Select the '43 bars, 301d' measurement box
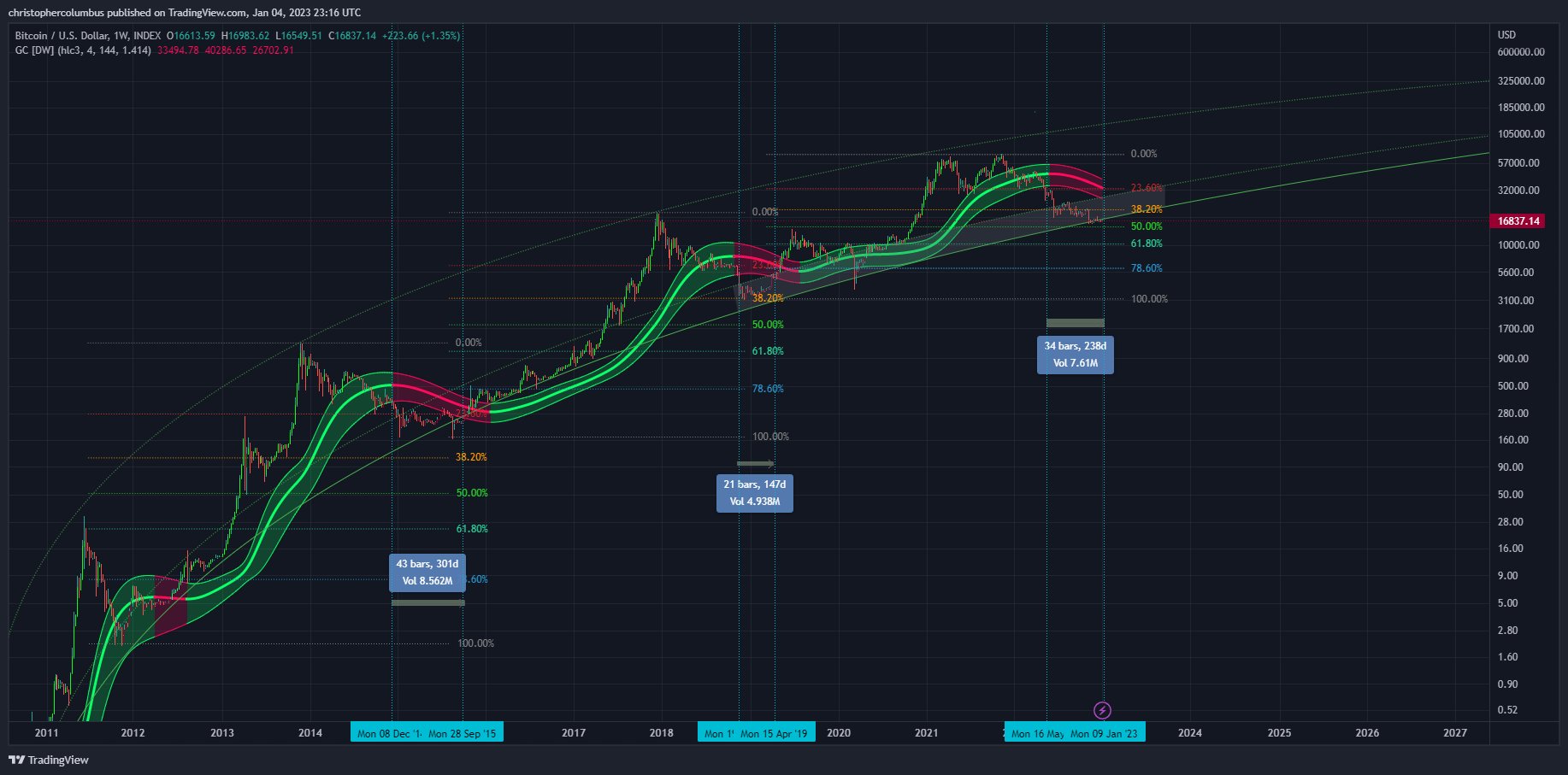Viewport: 1568px width, 775px height. [x=427, y=572]
